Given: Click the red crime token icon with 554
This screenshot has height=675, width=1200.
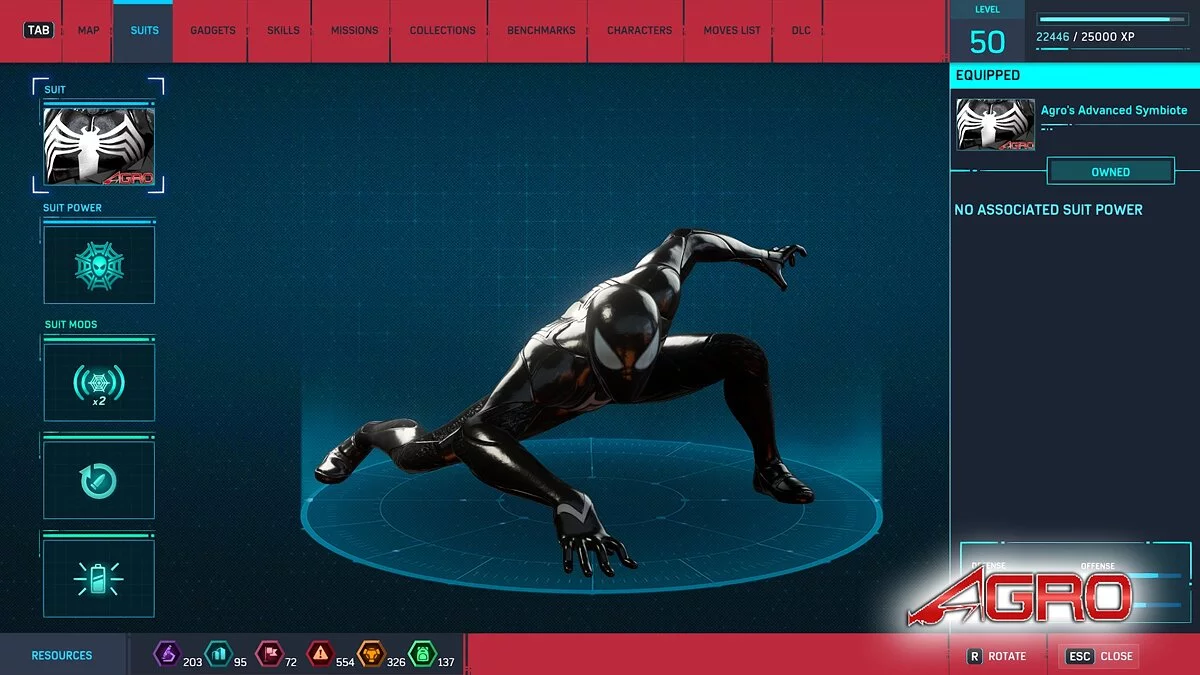Looking at the screenshot, I should coord(320,654).
